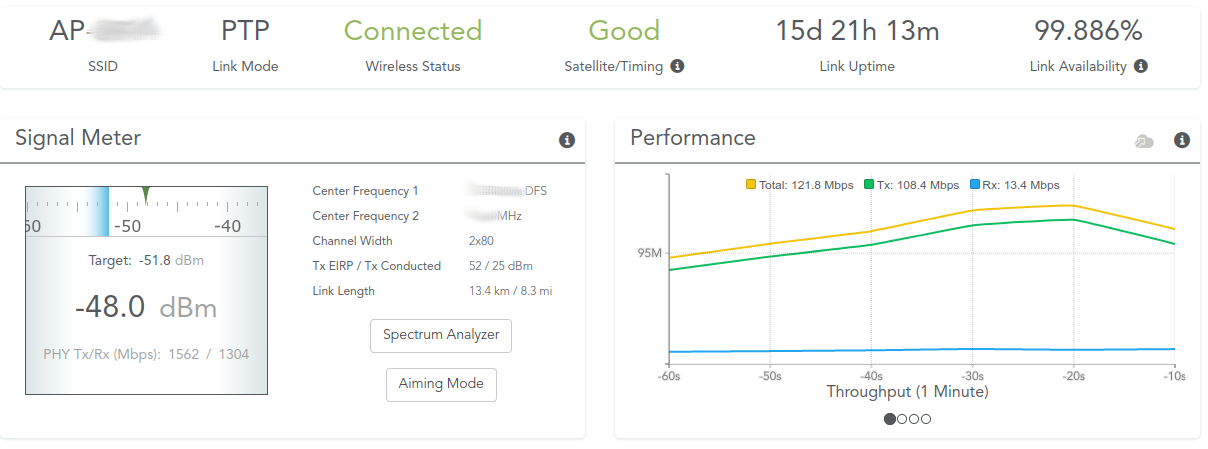Click the Connected wireless status text
1208x449 pixels.
(x=413, y=31)
